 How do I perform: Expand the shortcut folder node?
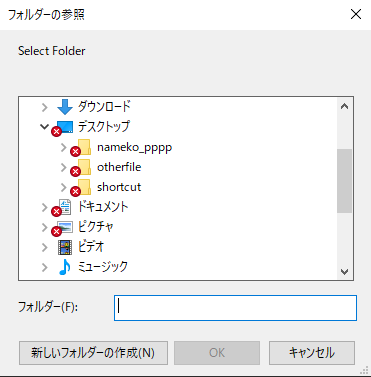64,187
